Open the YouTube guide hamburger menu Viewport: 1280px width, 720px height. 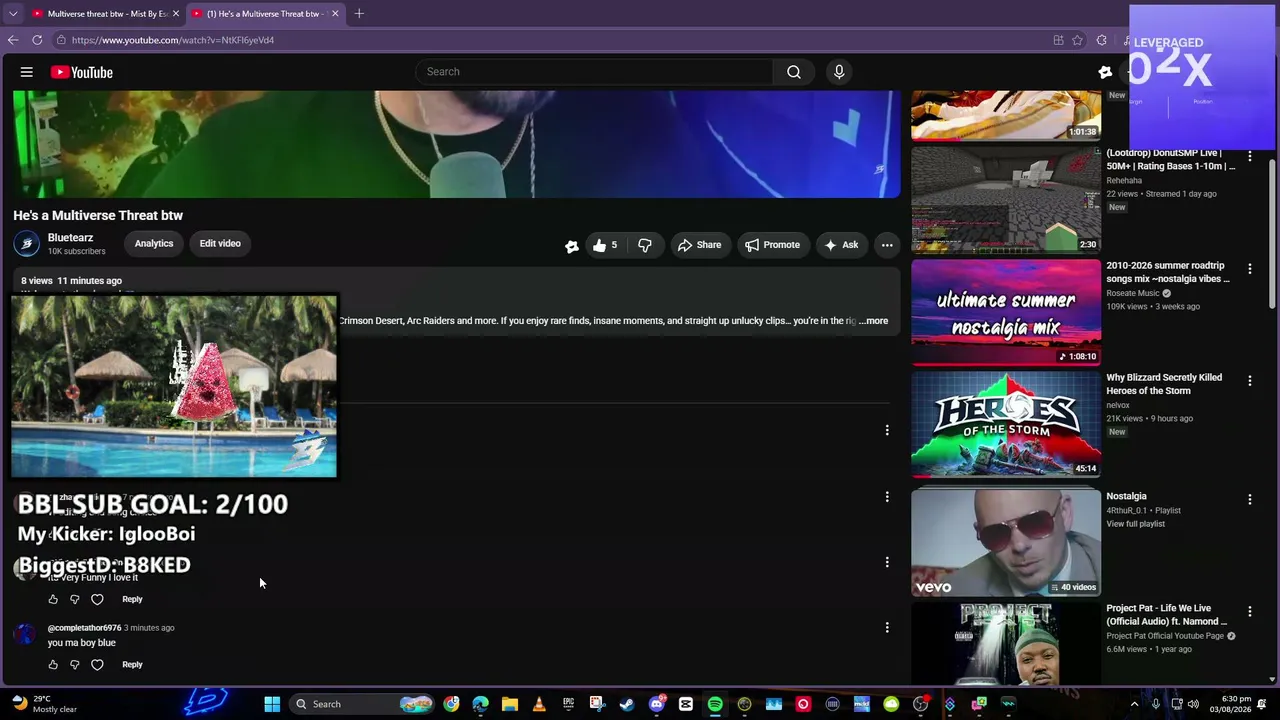(27, 72)
